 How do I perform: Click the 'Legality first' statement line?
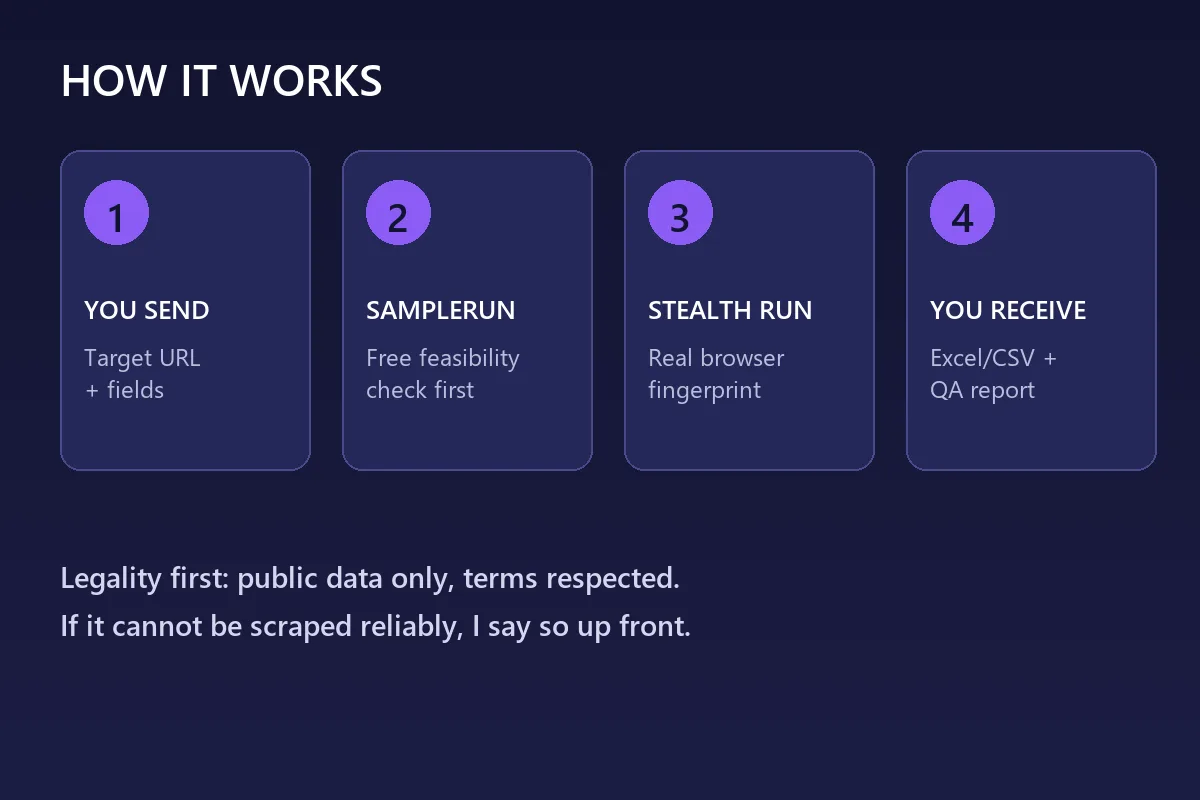[x=370, y=579]
